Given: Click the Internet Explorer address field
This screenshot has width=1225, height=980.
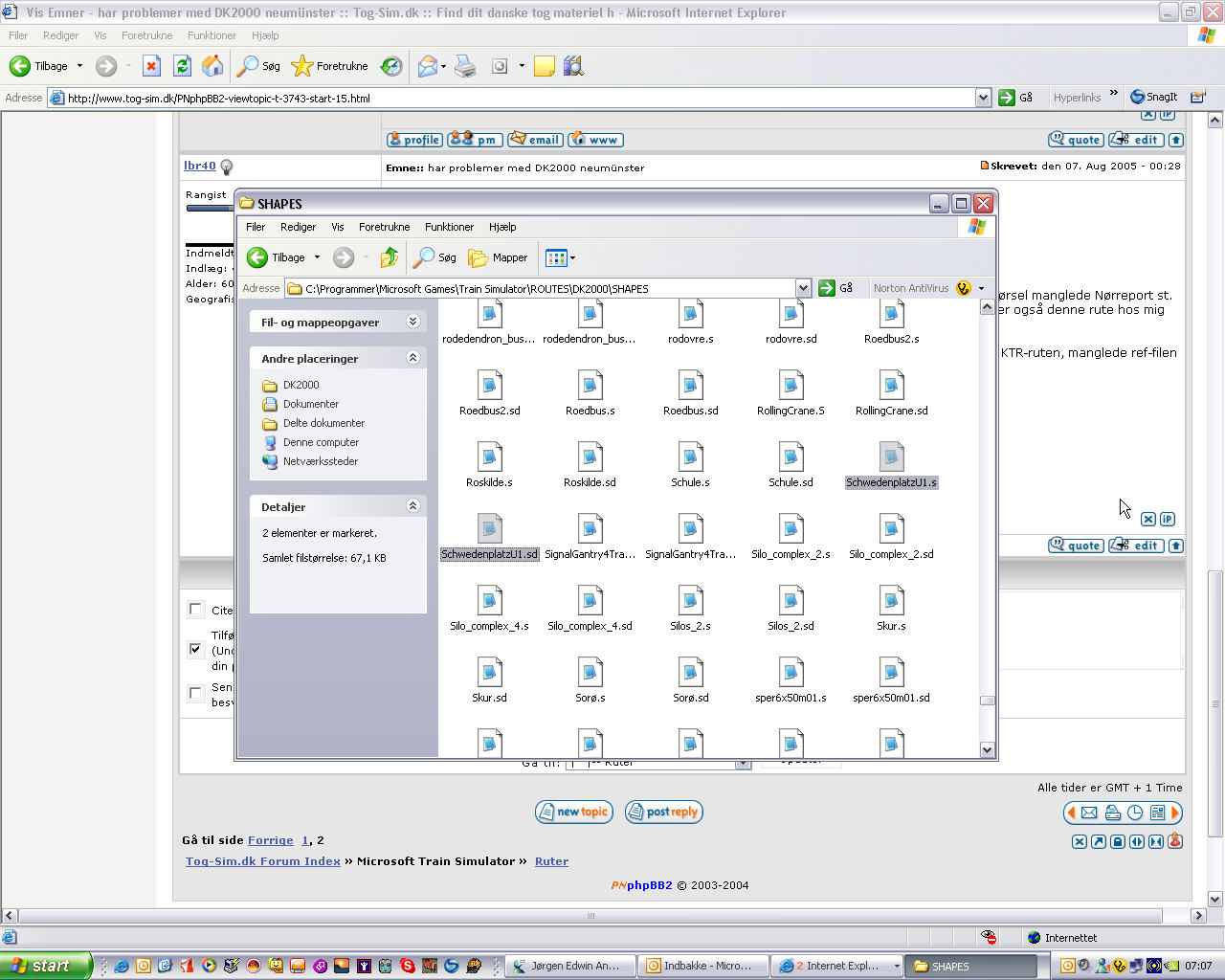Looking at the screenshot, I should coord(519,98).
